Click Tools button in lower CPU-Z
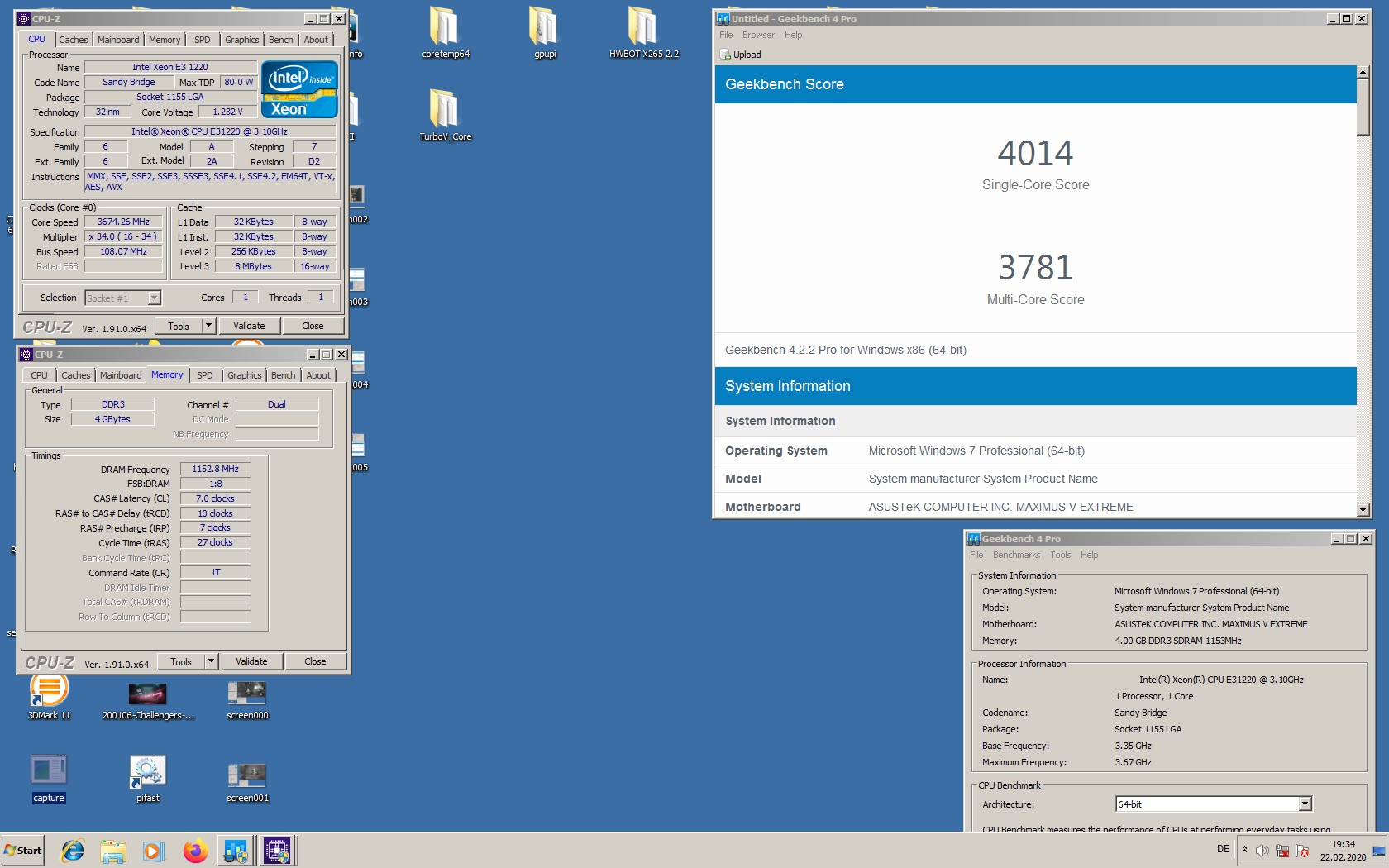Screen dimensions: 1389x868 pos(181,661)
